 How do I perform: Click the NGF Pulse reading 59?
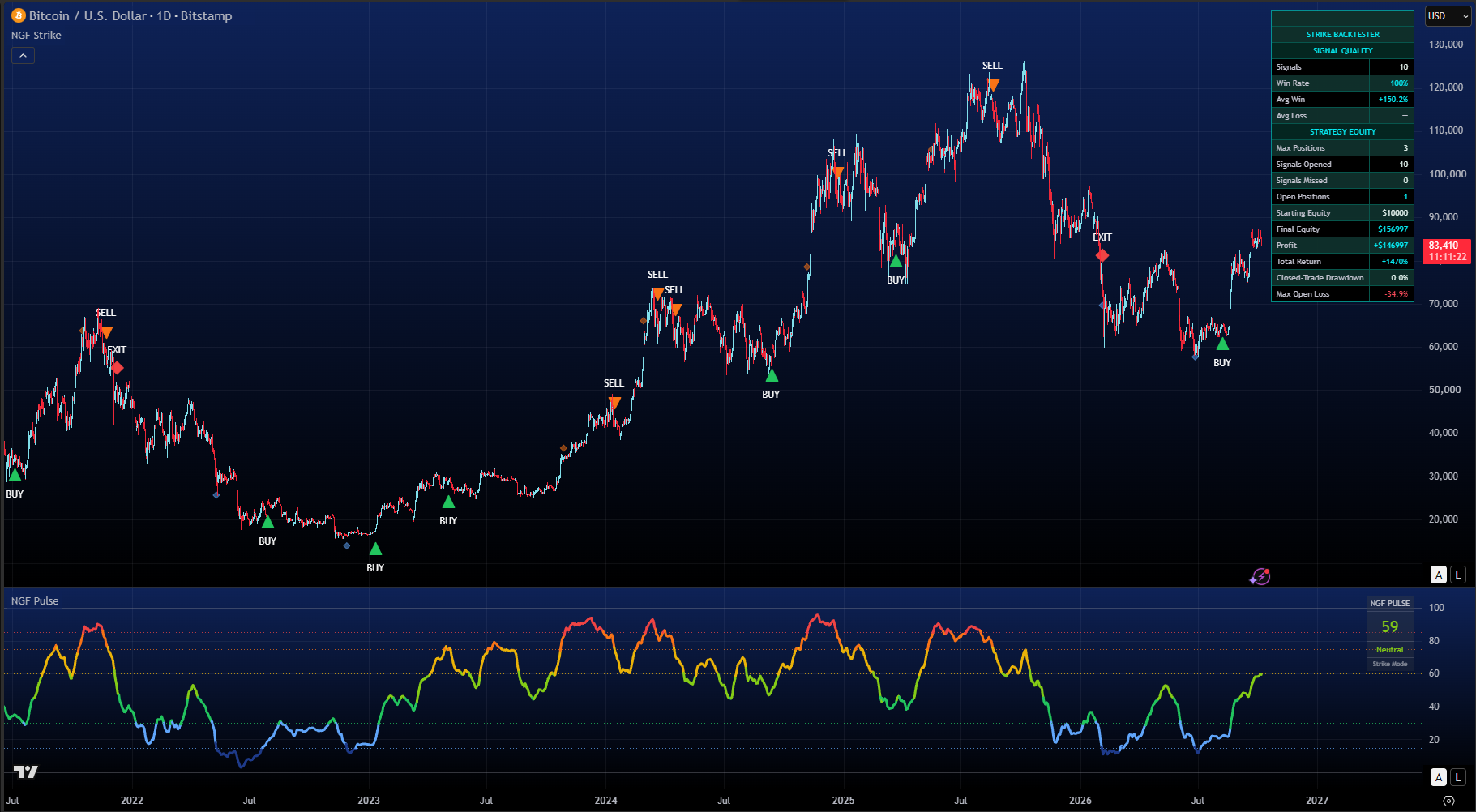[x=1389, y=626]
